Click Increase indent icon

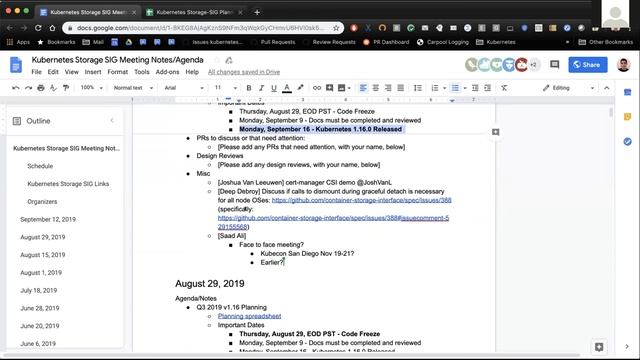487,88
